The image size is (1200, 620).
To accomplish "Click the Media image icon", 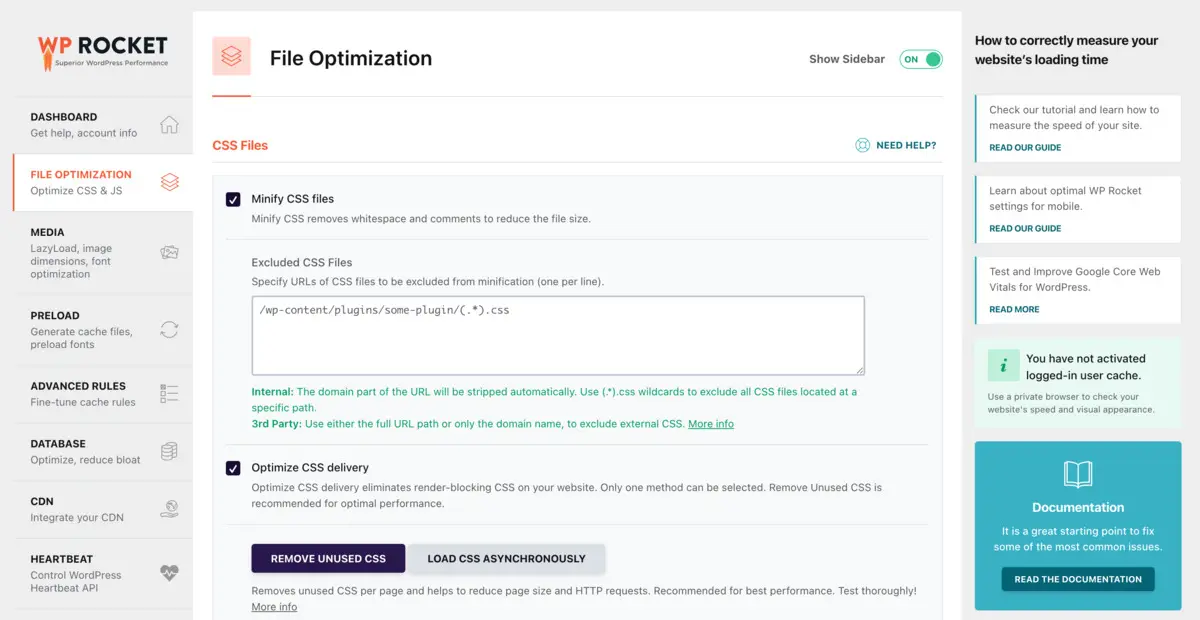I will [170, 253].
